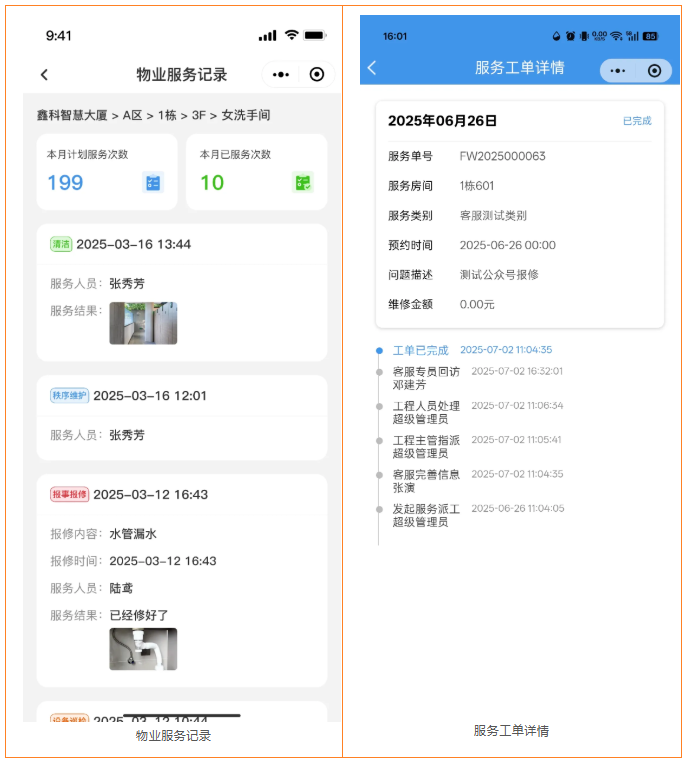689x768 pixels.
Task: Tap the green calendar icon beside 10
Action: 303,183
